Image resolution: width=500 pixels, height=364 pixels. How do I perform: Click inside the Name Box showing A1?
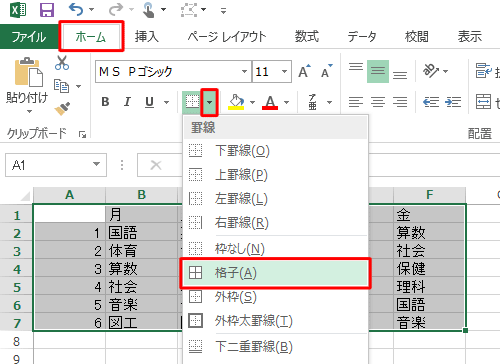pyautogui.click(x=48, y=165)
